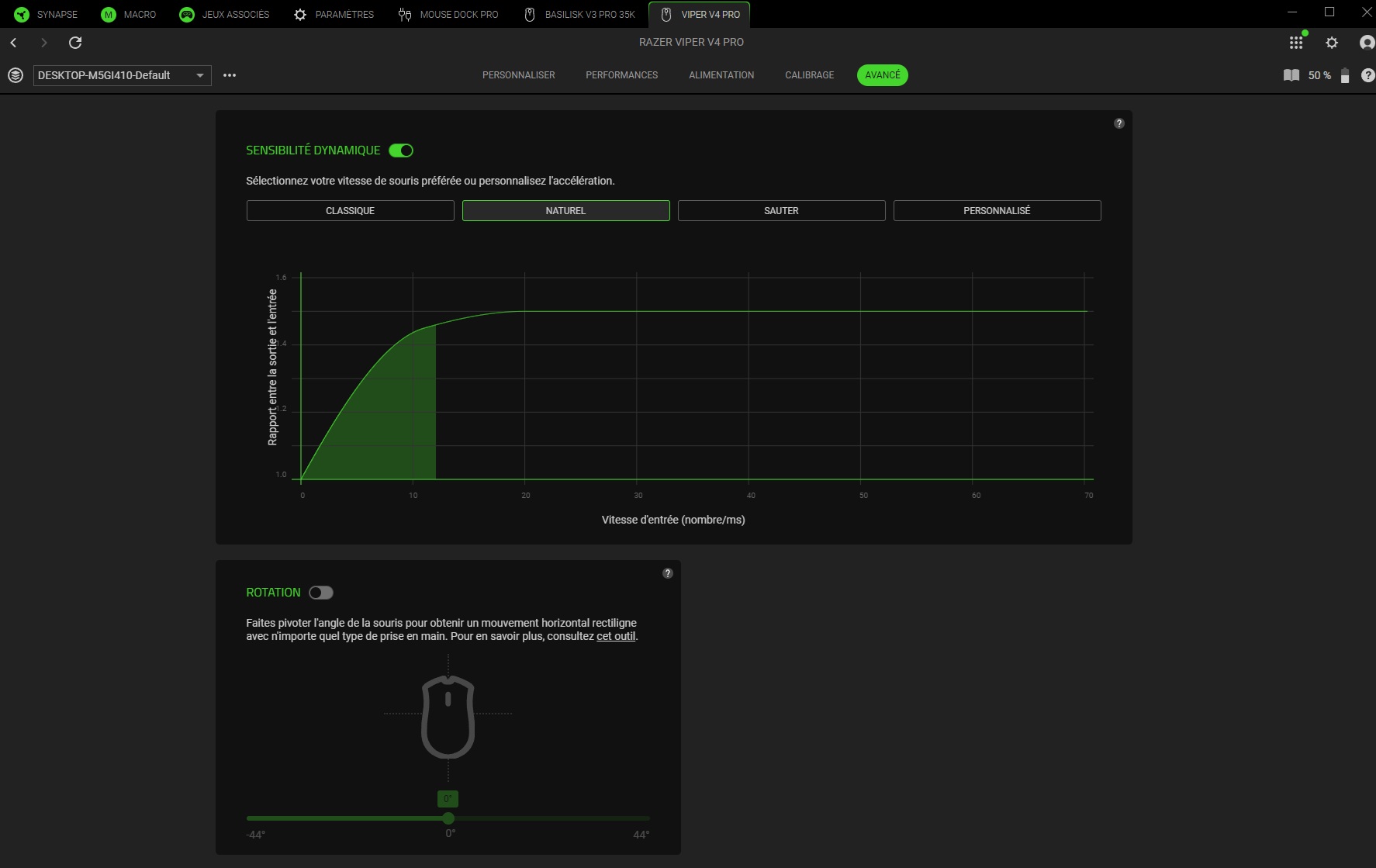
Task: Enable the Rotation toggle switch
Action: [x=320, y=593]
